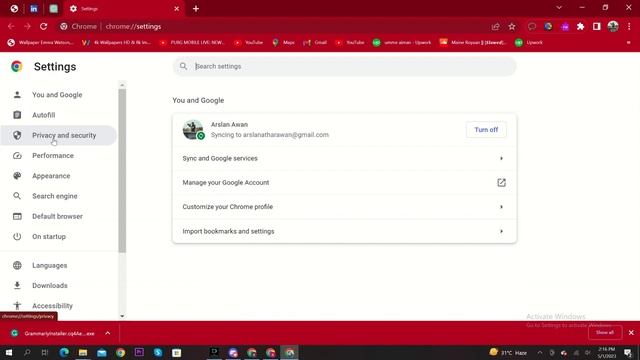Image resolution: width=640 pixels, height=360 pixels.
Task: Open the Wallpaper Emma Watson bookmark
Action: [41, 42]
